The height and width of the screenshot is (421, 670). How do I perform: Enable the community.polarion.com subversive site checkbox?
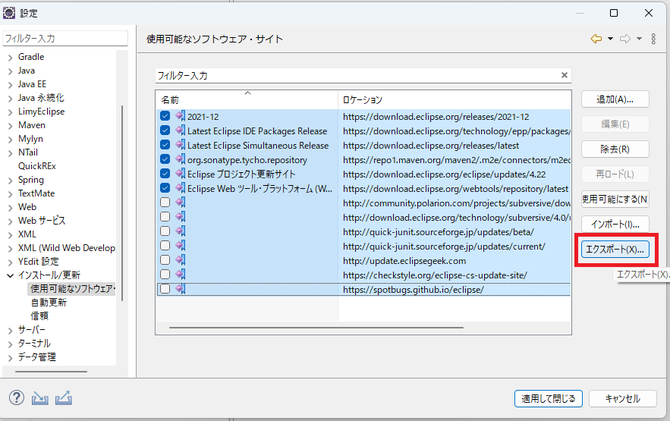point(165,202)
